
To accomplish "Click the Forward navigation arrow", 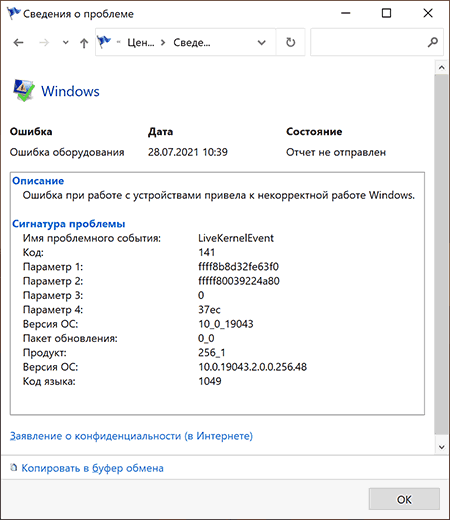I will [x=44, y=43].
